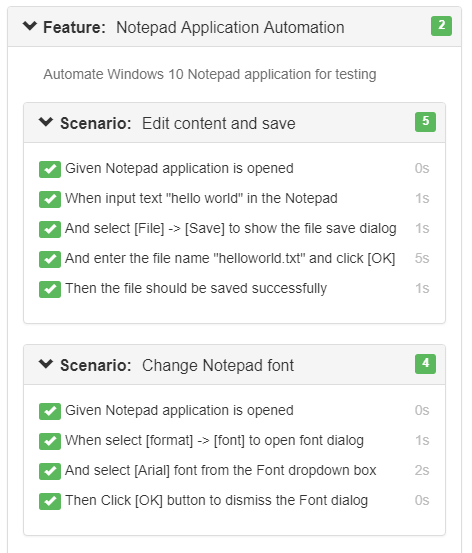Click check icon for dismiss Font dialog step
The width and height of the screenshot is (472, 553).
pos(50,501)
